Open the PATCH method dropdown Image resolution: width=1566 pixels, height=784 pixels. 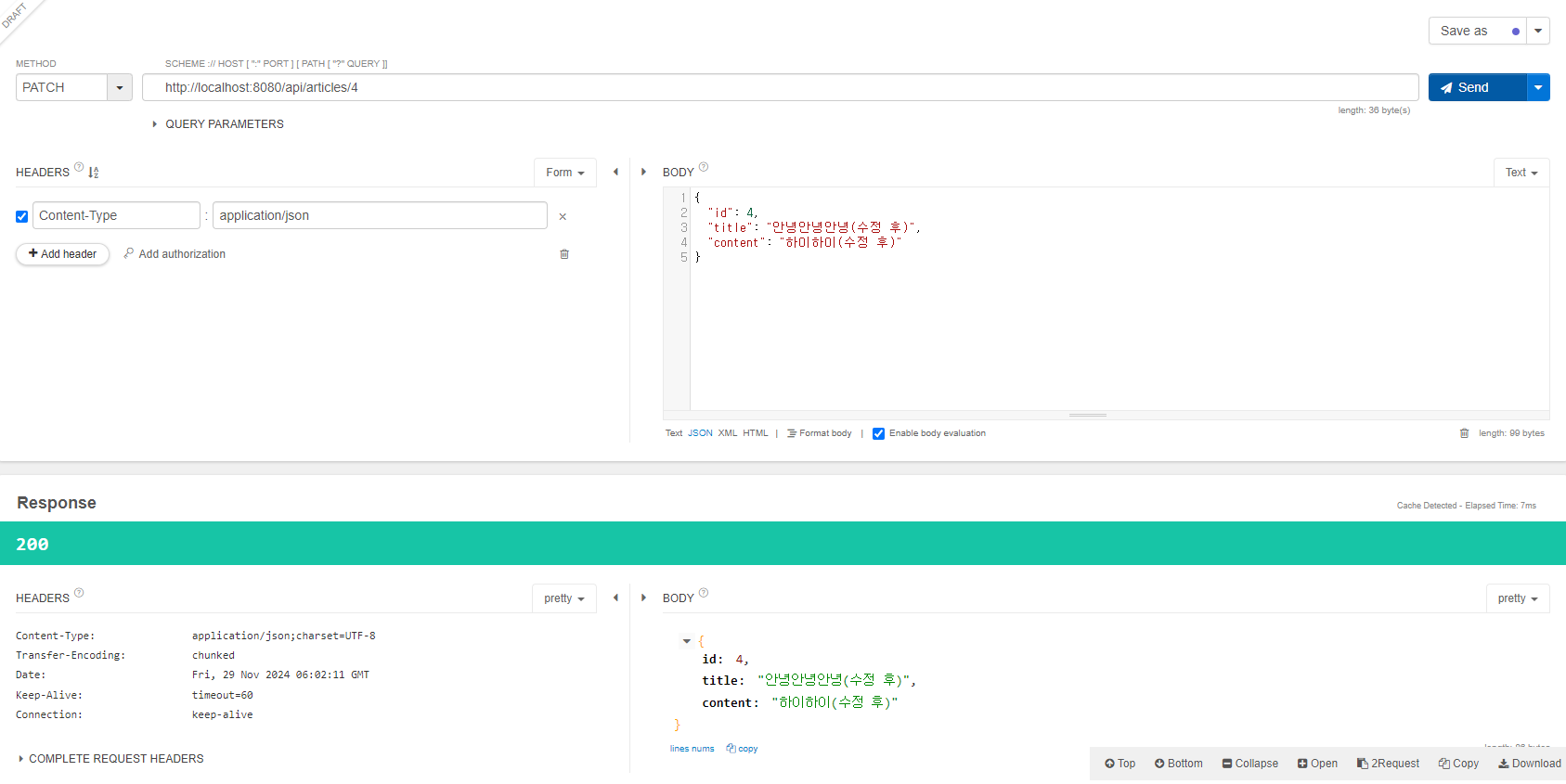click(x=119, y=87)
